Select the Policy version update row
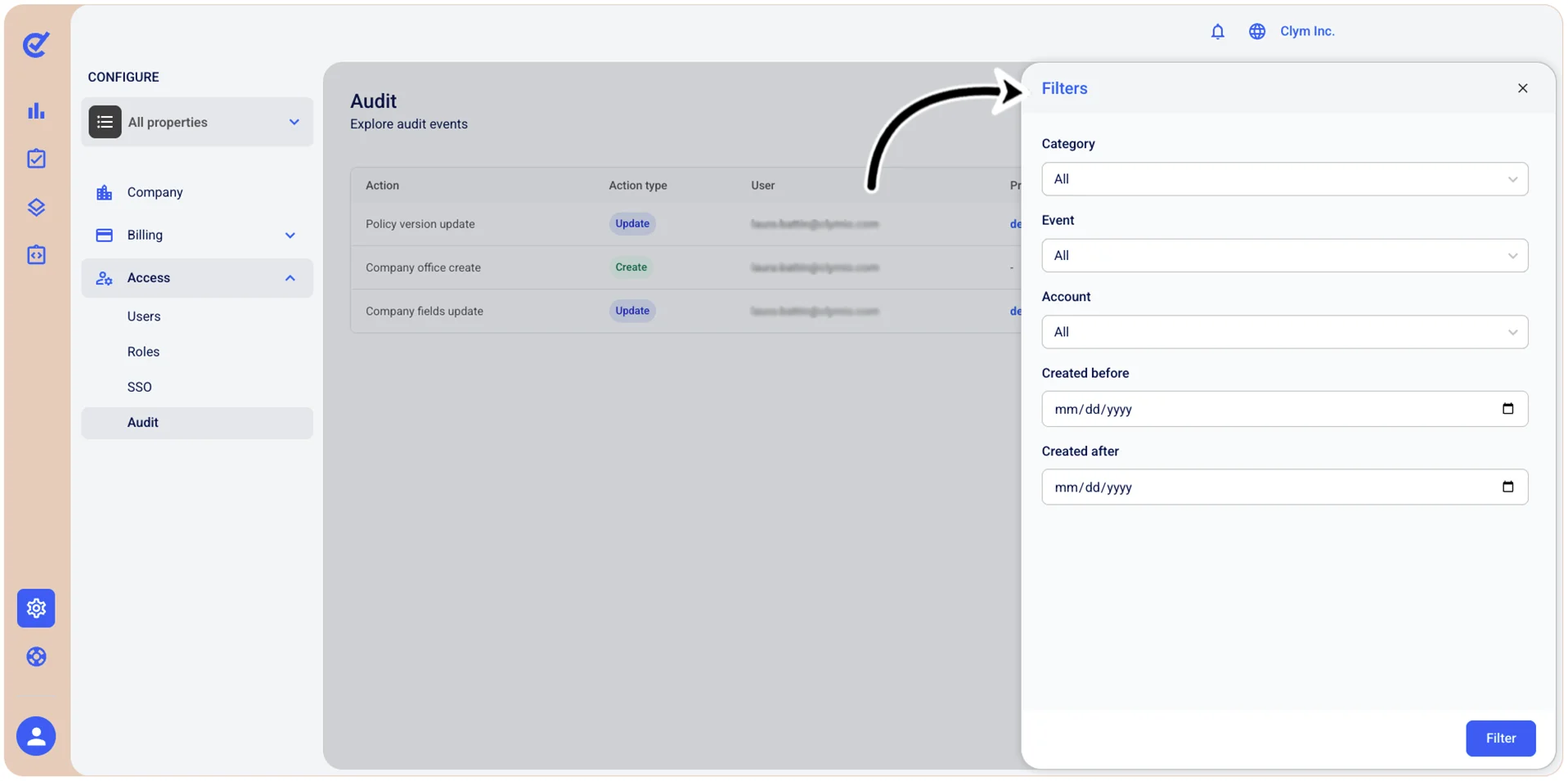The image size is (1568, 781). tap(686, 224)
